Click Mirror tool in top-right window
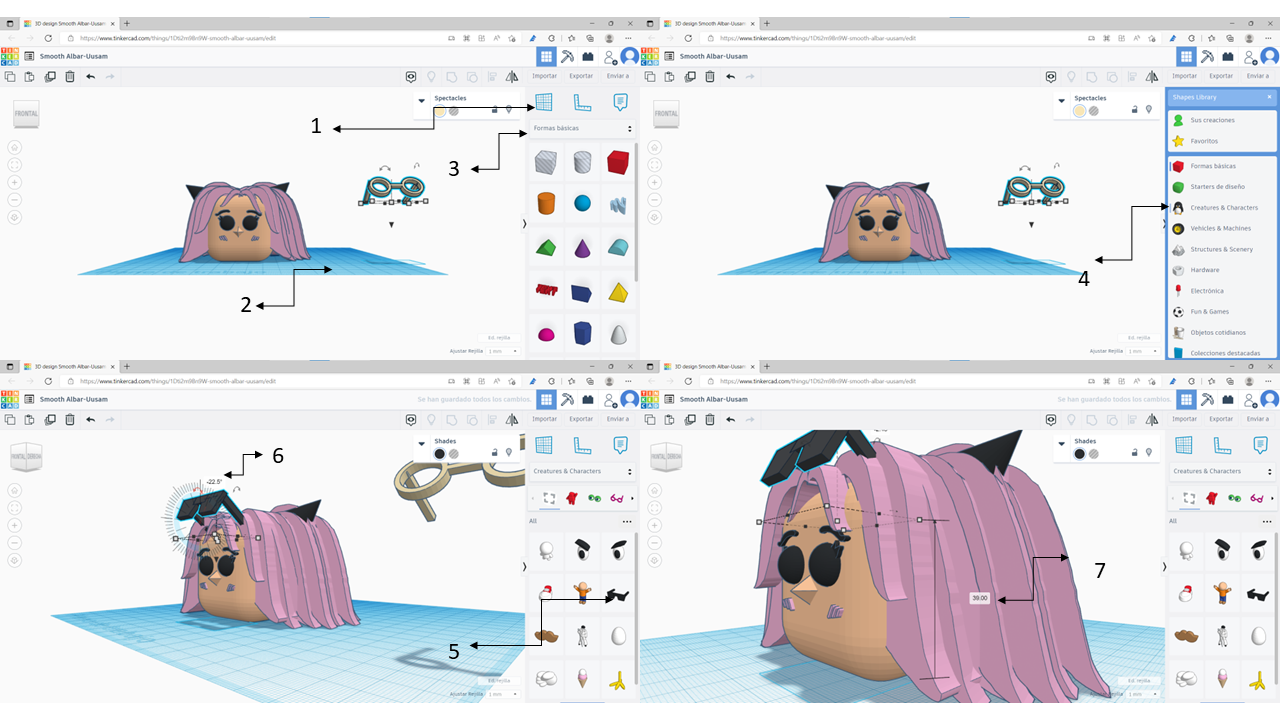 pos(1152,76)
